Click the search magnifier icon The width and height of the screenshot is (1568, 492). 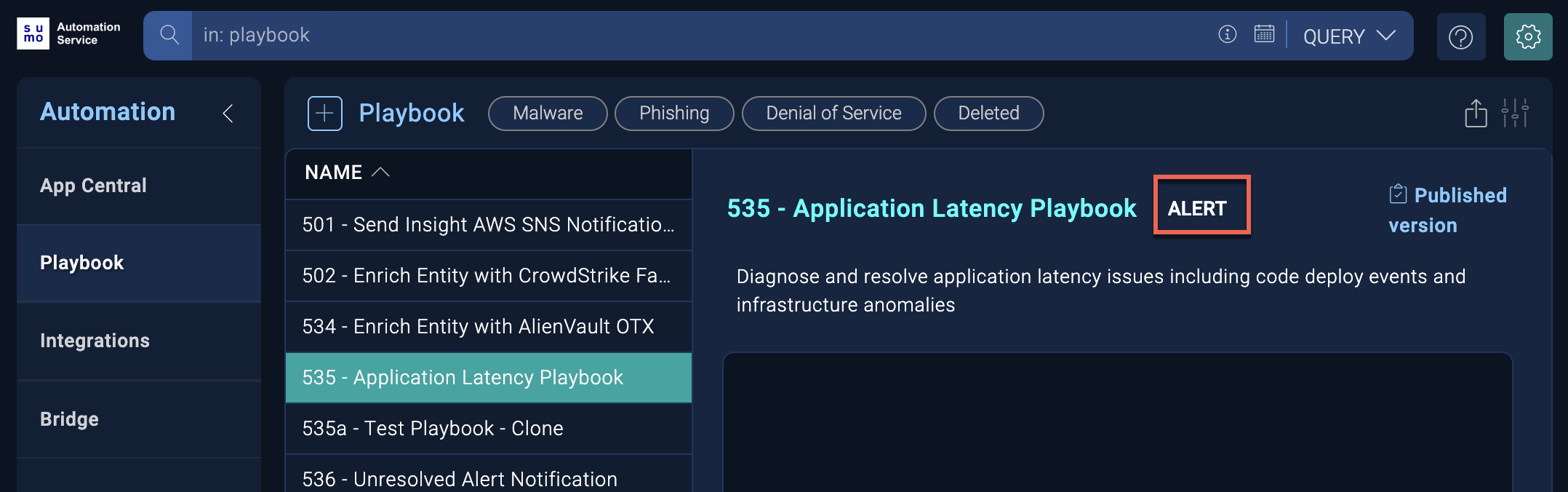(169, 35)
